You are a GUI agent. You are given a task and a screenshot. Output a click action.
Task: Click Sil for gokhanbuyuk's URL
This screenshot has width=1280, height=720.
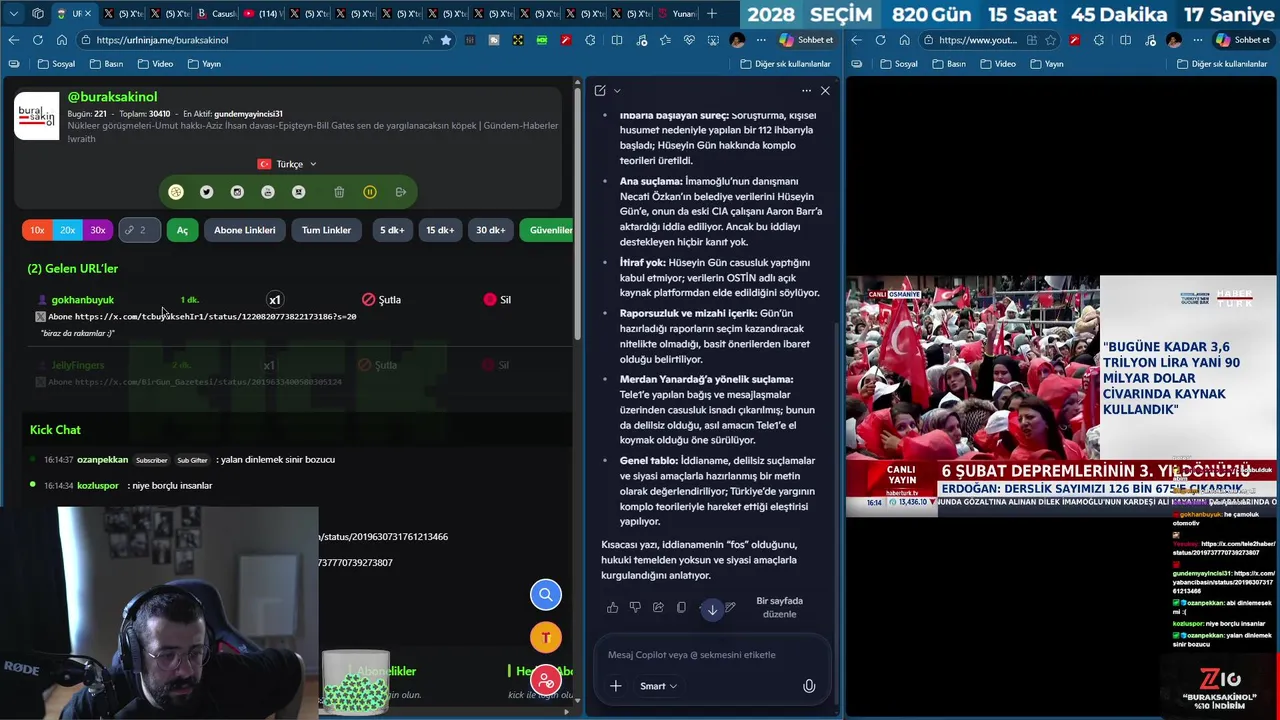point(497,299)
